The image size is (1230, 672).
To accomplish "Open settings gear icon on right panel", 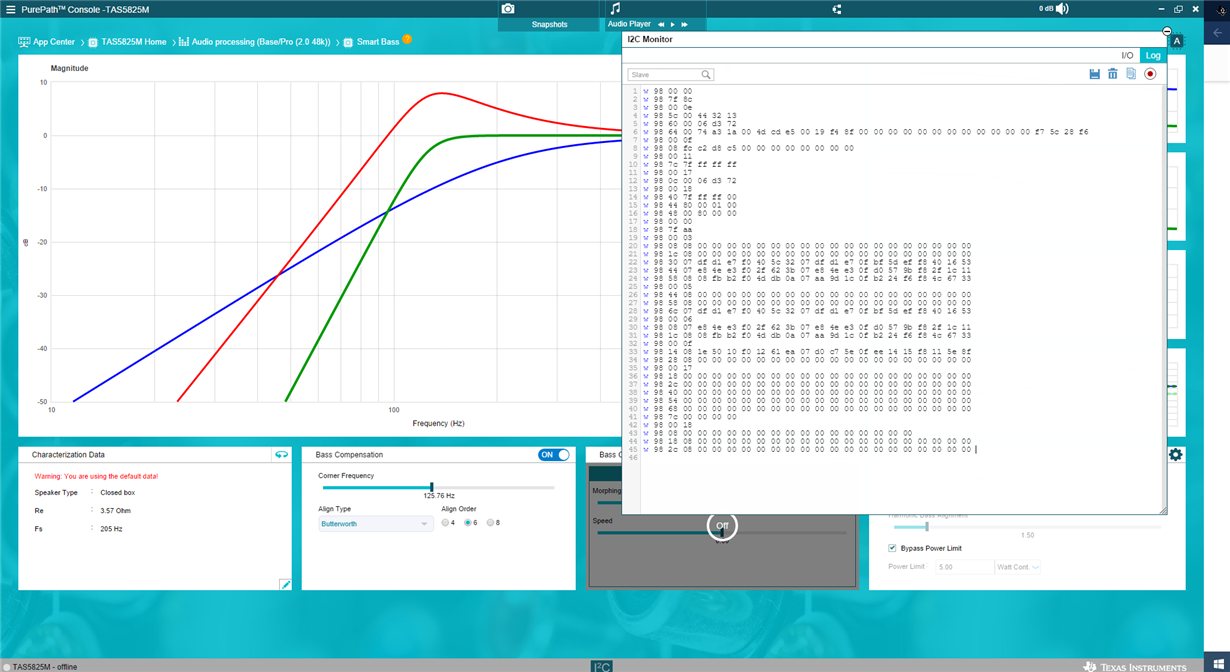I will click(1175, 454).
